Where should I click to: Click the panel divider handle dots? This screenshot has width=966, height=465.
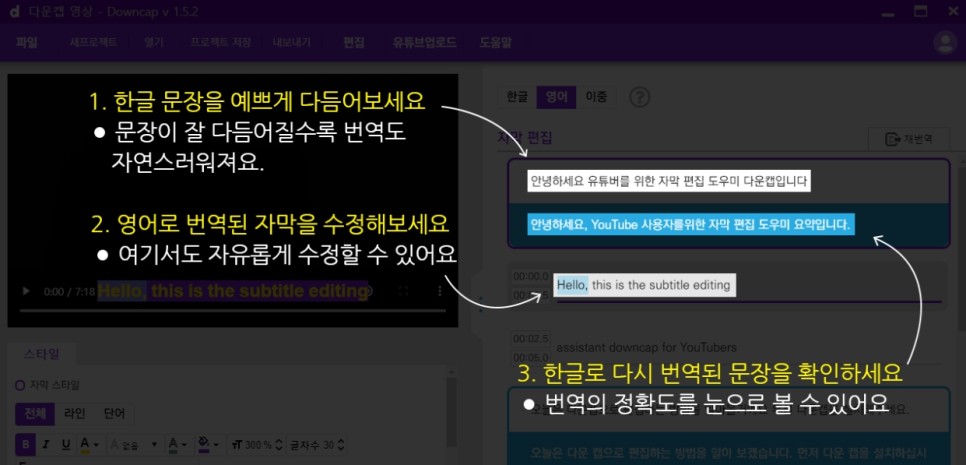(481, 302)
